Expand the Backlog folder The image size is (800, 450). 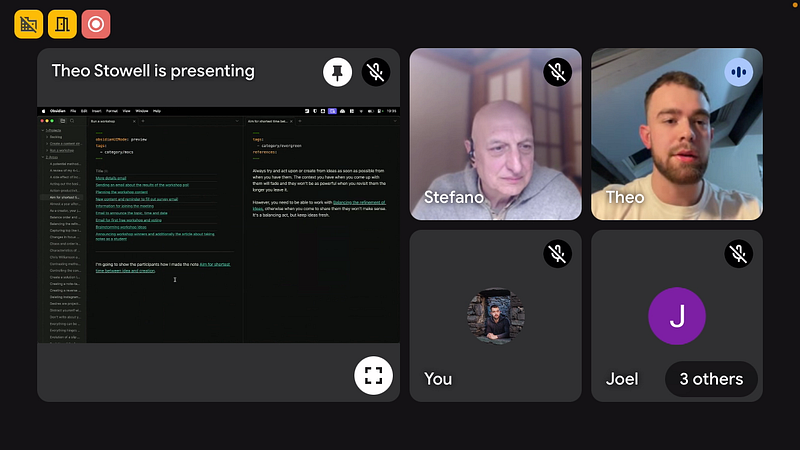coord(54,137)
